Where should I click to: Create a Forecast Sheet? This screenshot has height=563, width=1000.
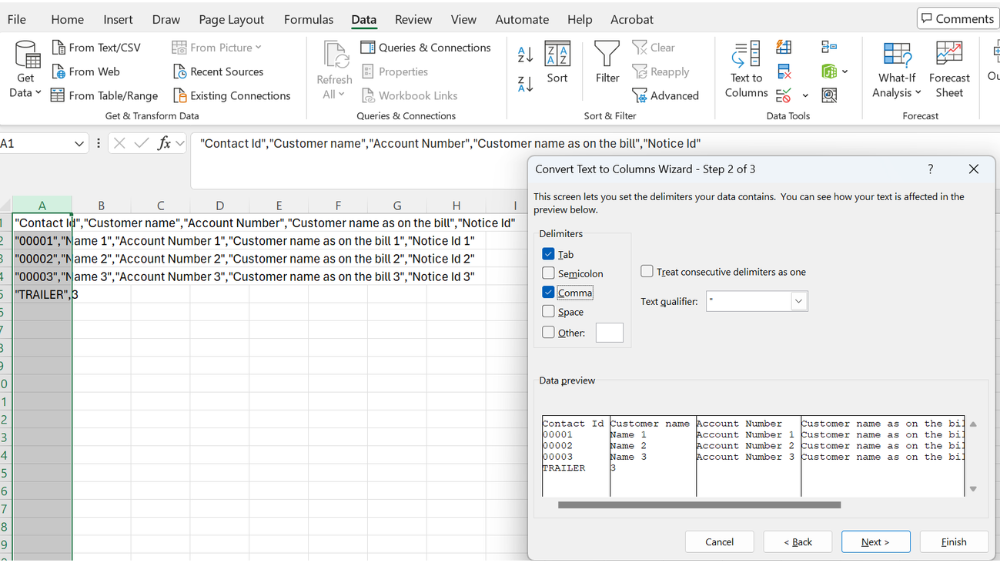[x=949, y=70]
